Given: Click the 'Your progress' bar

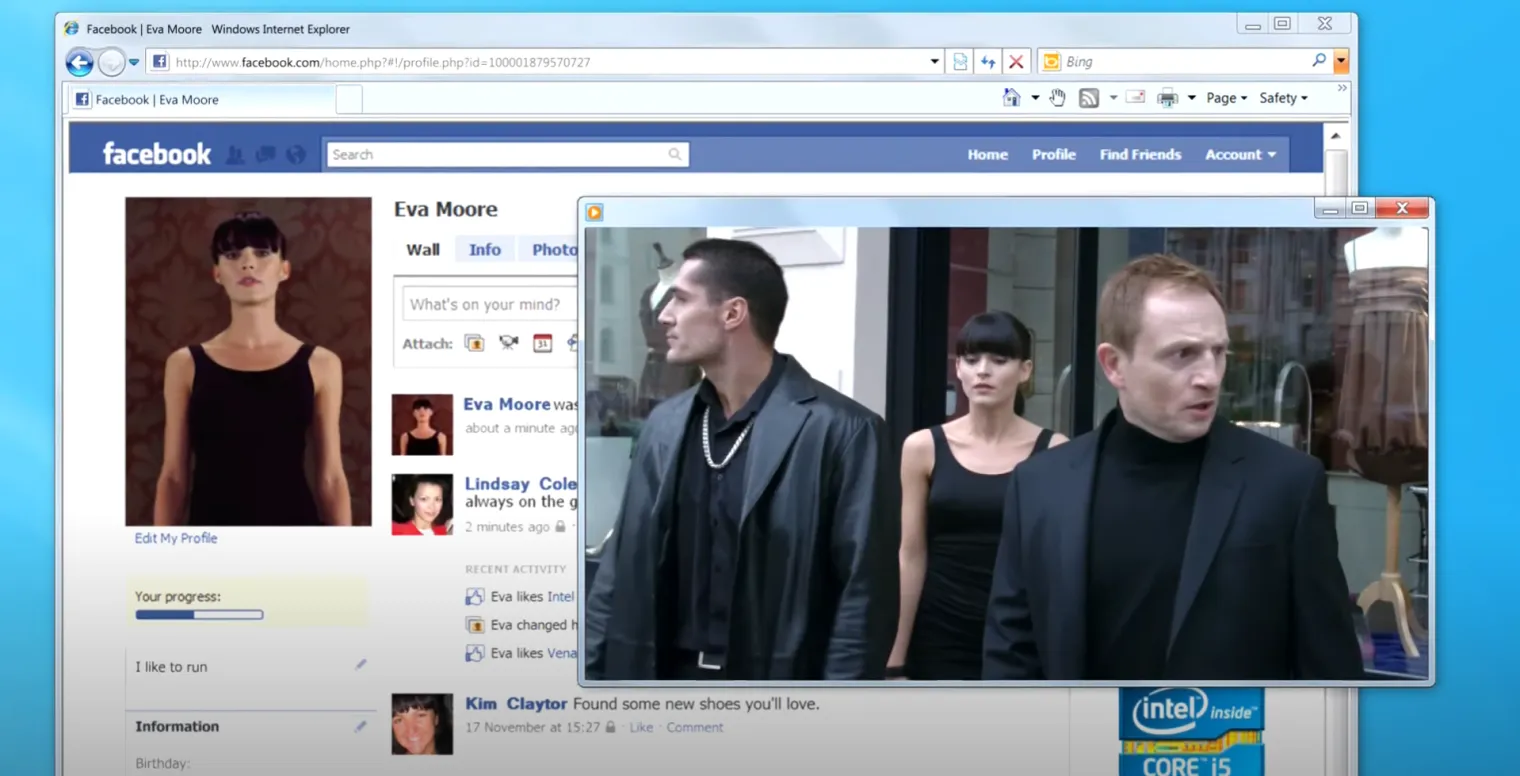Looking at the screenshot, I should (199, 615).
